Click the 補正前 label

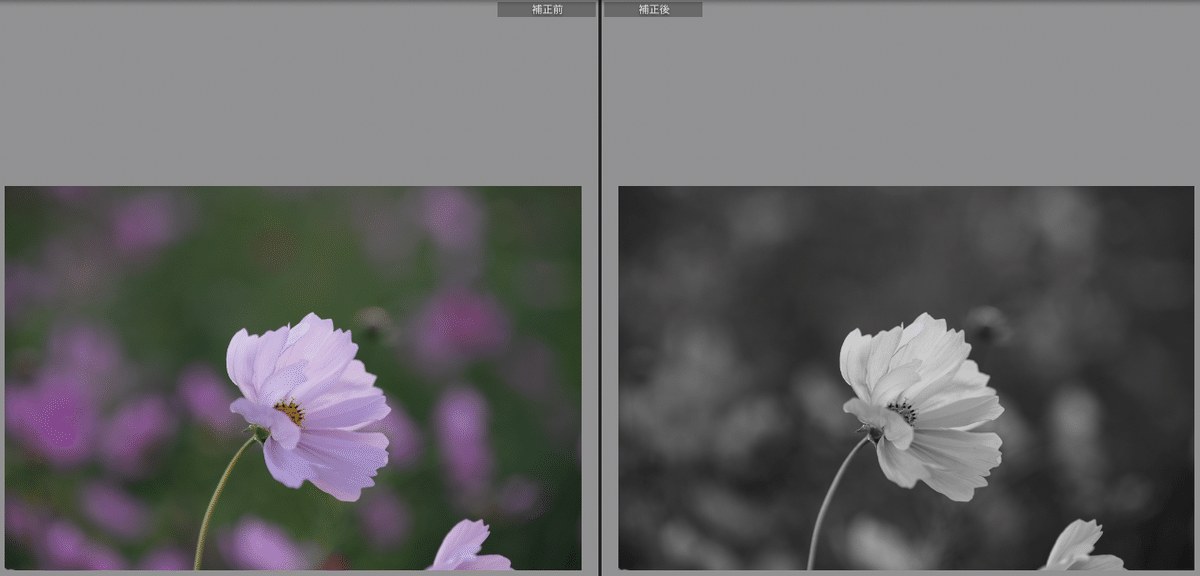tap(546, 9)
